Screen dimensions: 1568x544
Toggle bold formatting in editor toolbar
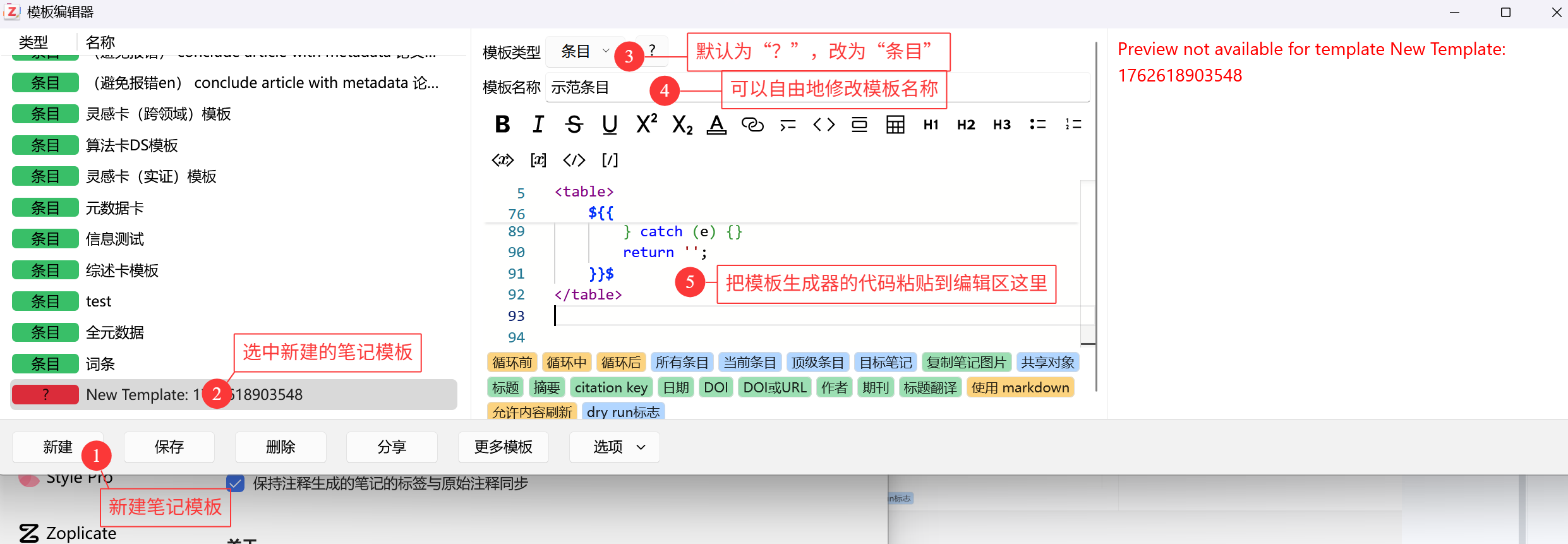pos(502,124)
